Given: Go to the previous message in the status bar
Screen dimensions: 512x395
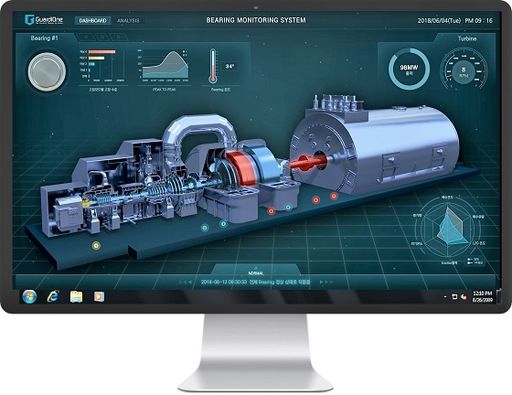Looking at the screenshot, I should [x=185, y=282].
